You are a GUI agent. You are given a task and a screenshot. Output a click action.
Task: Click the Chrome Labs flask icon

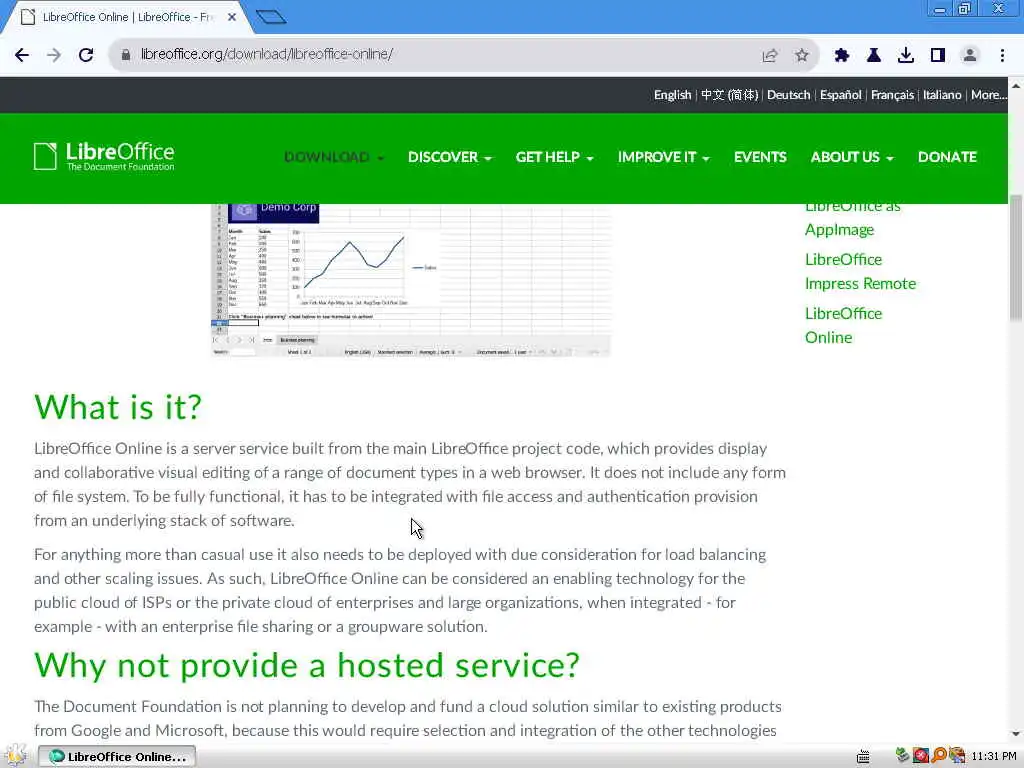(x=874, y=56)
